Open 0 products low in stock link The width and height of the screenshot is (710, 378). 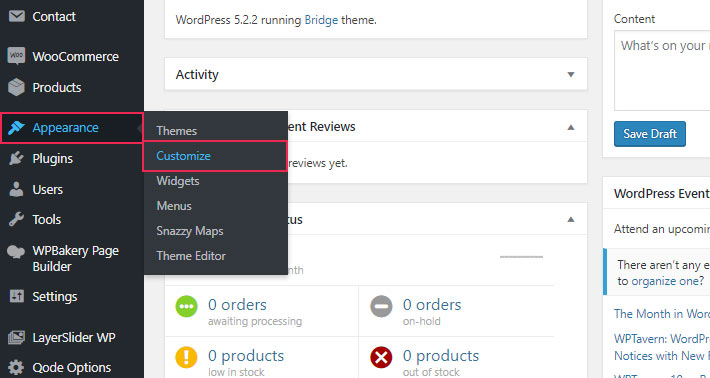point(246,356)
